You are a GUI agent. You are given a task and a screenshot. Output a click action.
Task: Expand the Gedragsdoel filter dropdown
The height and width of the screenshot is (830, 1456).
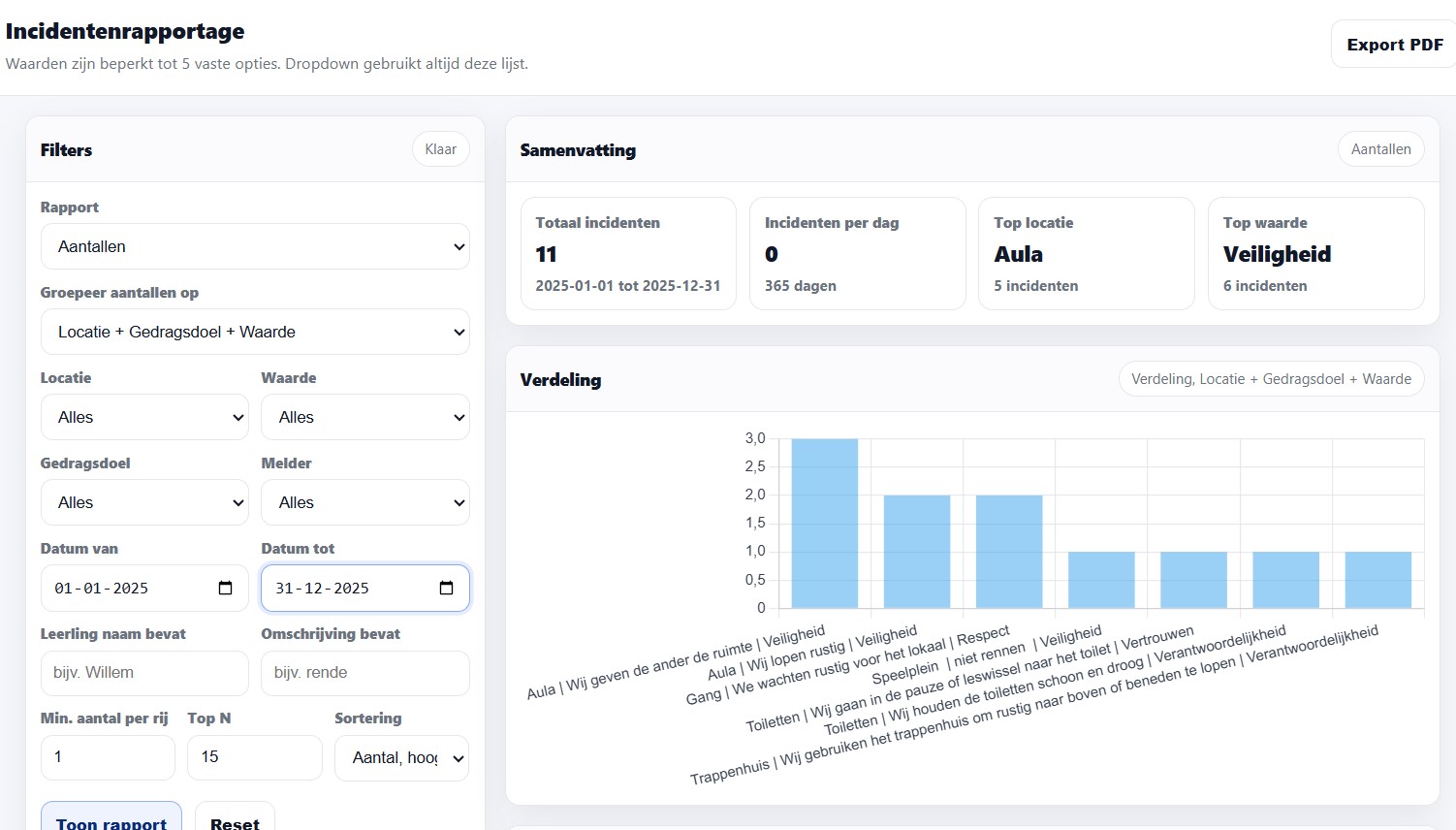pyautogui.click(x=144, y=502)
